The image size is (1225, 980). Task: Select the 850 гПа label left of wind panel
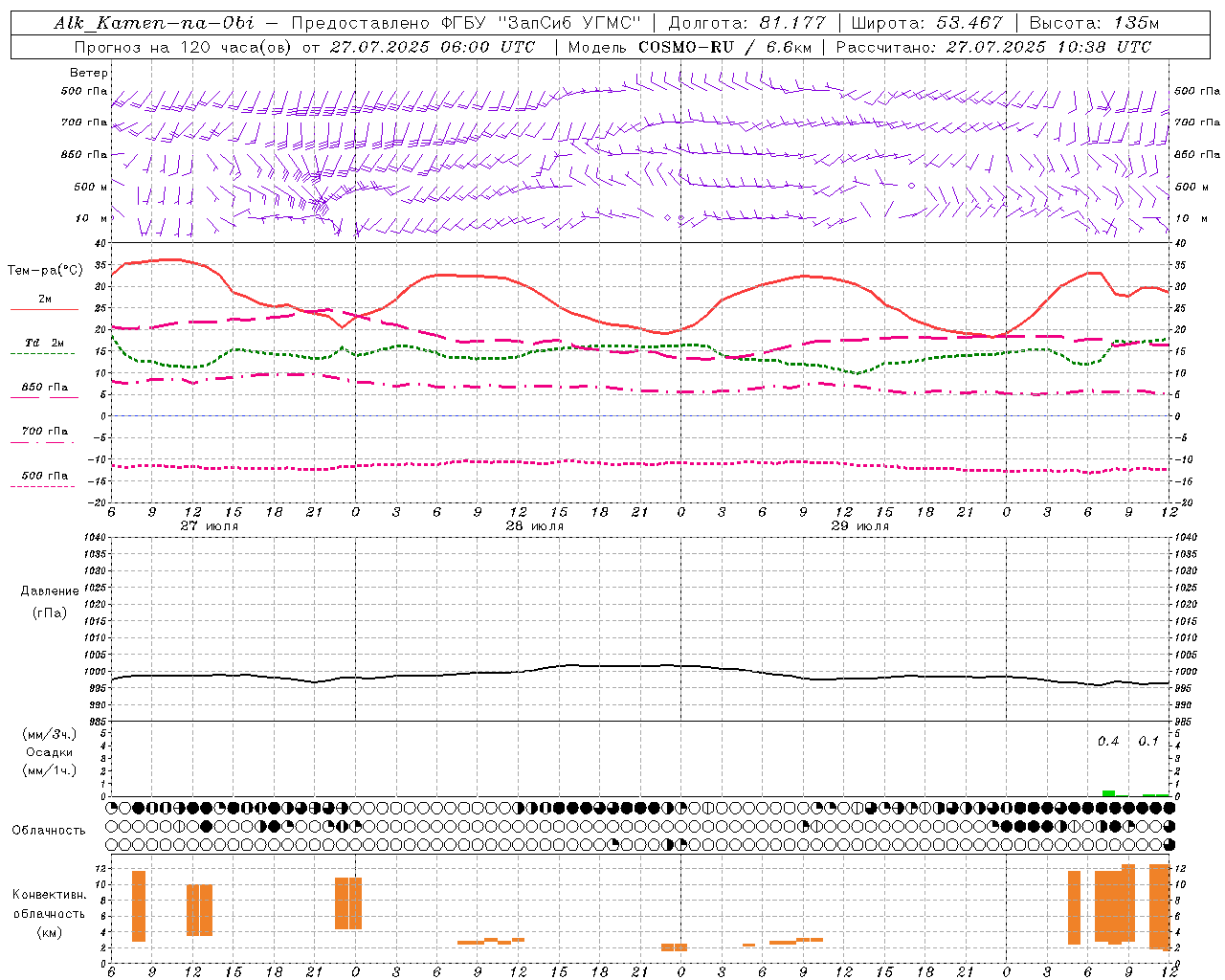click(84, 154)
